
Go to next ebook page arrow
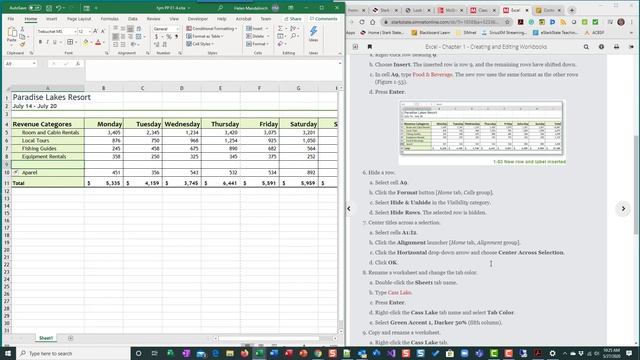tap(623, 209)
